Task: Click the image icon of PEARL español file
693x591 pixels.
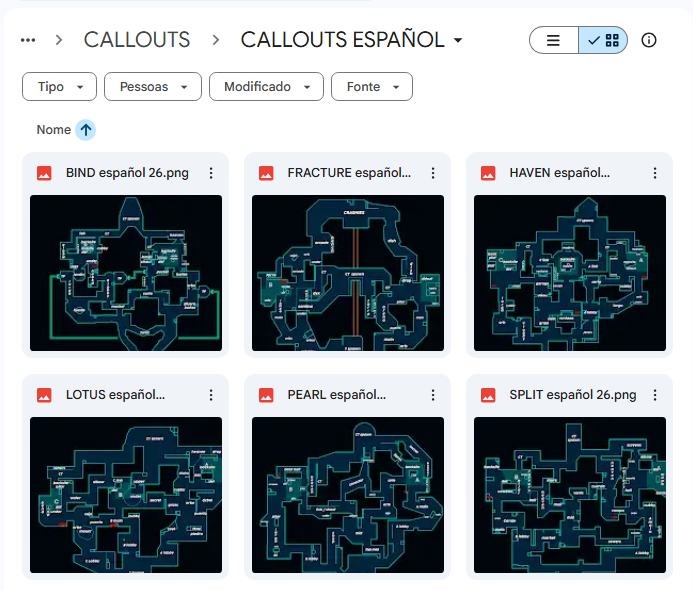Action: [266, 395]
